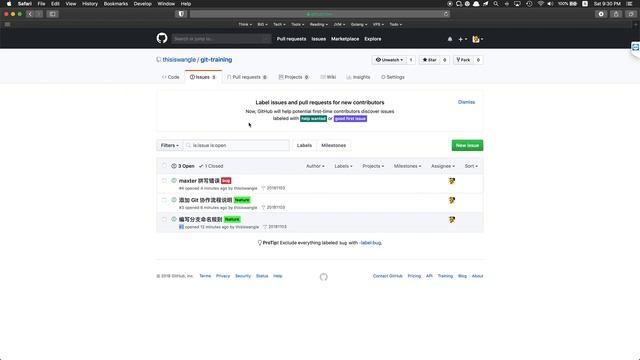Image resolution: width=640 pixels, height=360 pixels.
Task: Click the assignee avatar on the Git 协作流程 issue
Action: (451, 200)
